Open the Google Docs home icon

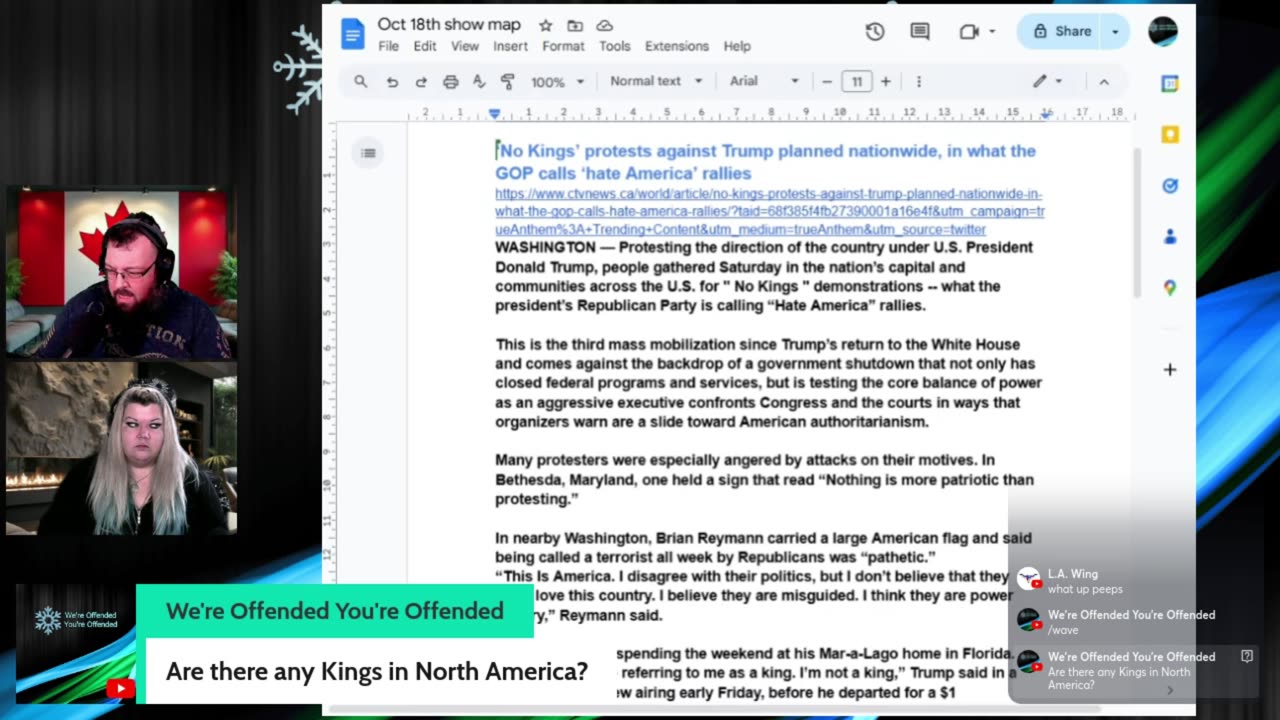(353, 33)
